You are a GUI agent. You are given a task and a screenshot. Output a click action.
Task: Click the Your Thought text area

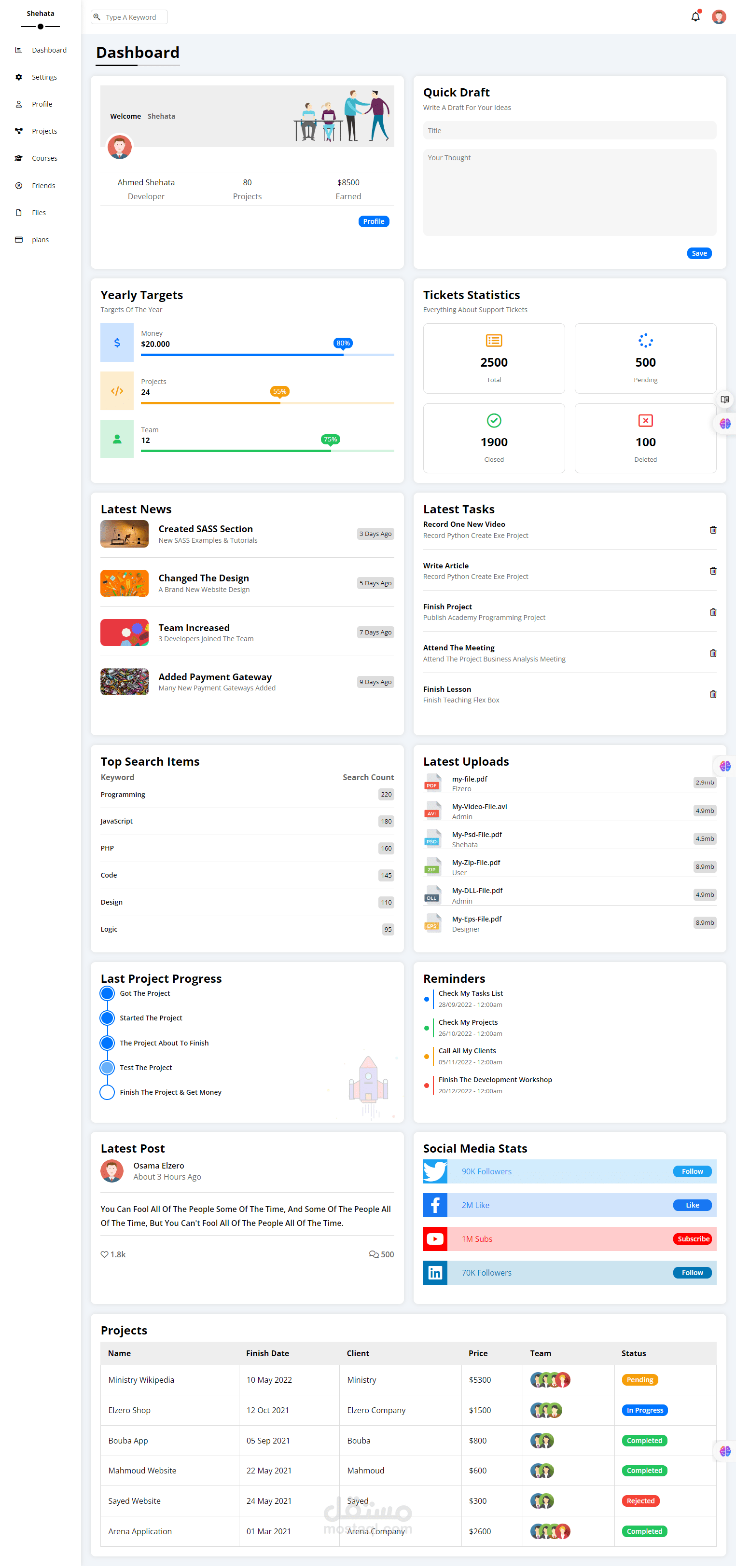[x=569, y=193]
